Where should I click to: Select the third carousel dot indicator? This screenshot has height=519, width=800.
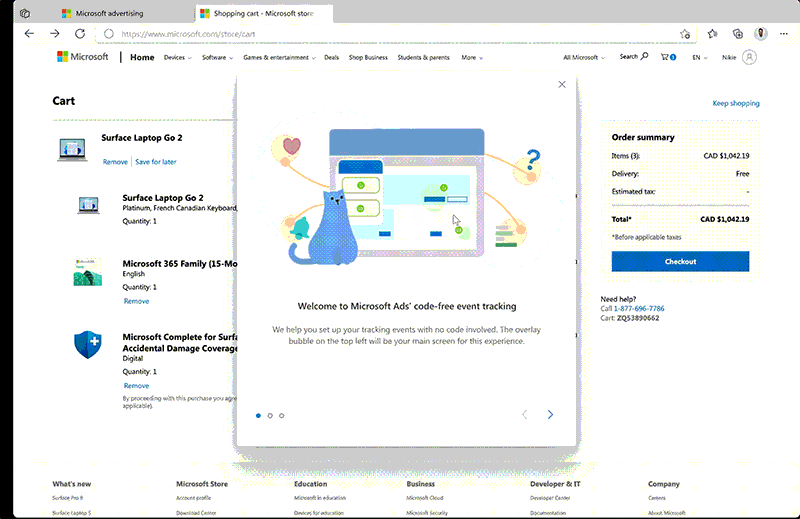[282, 415]
